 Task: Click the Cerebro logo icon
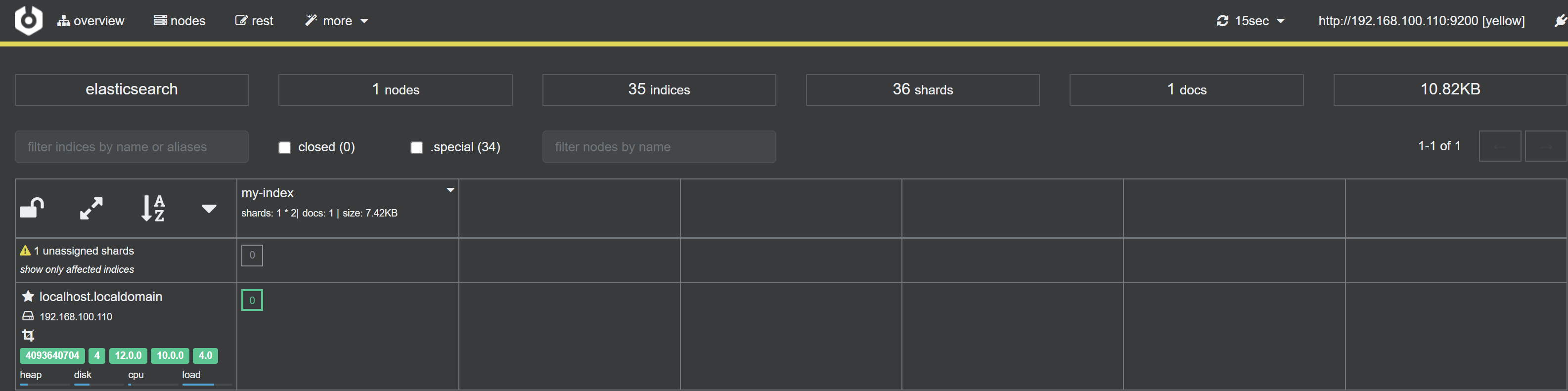point(29,21)
